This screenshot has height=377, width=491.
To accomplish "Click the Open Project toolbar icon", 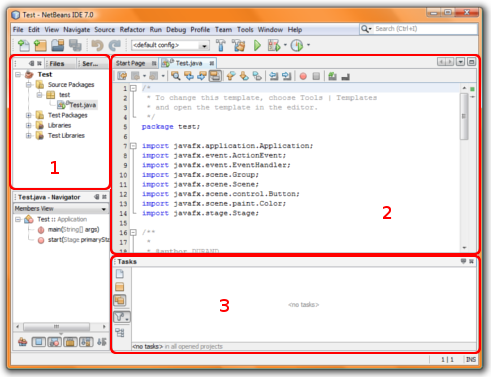I will click(58, 45).
